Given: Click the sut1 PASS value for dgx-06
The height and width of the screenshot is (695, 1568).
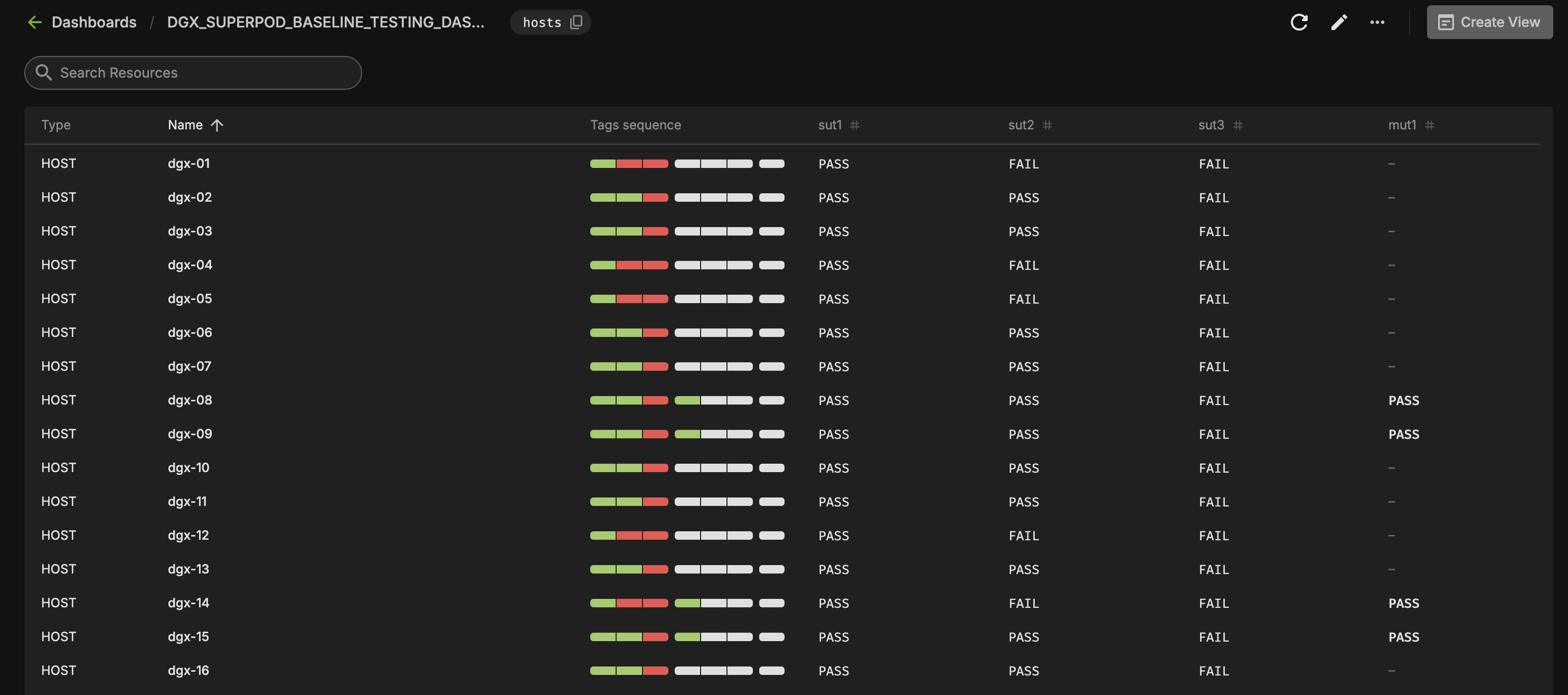Looking at the screenshot, I should point(833,333).
